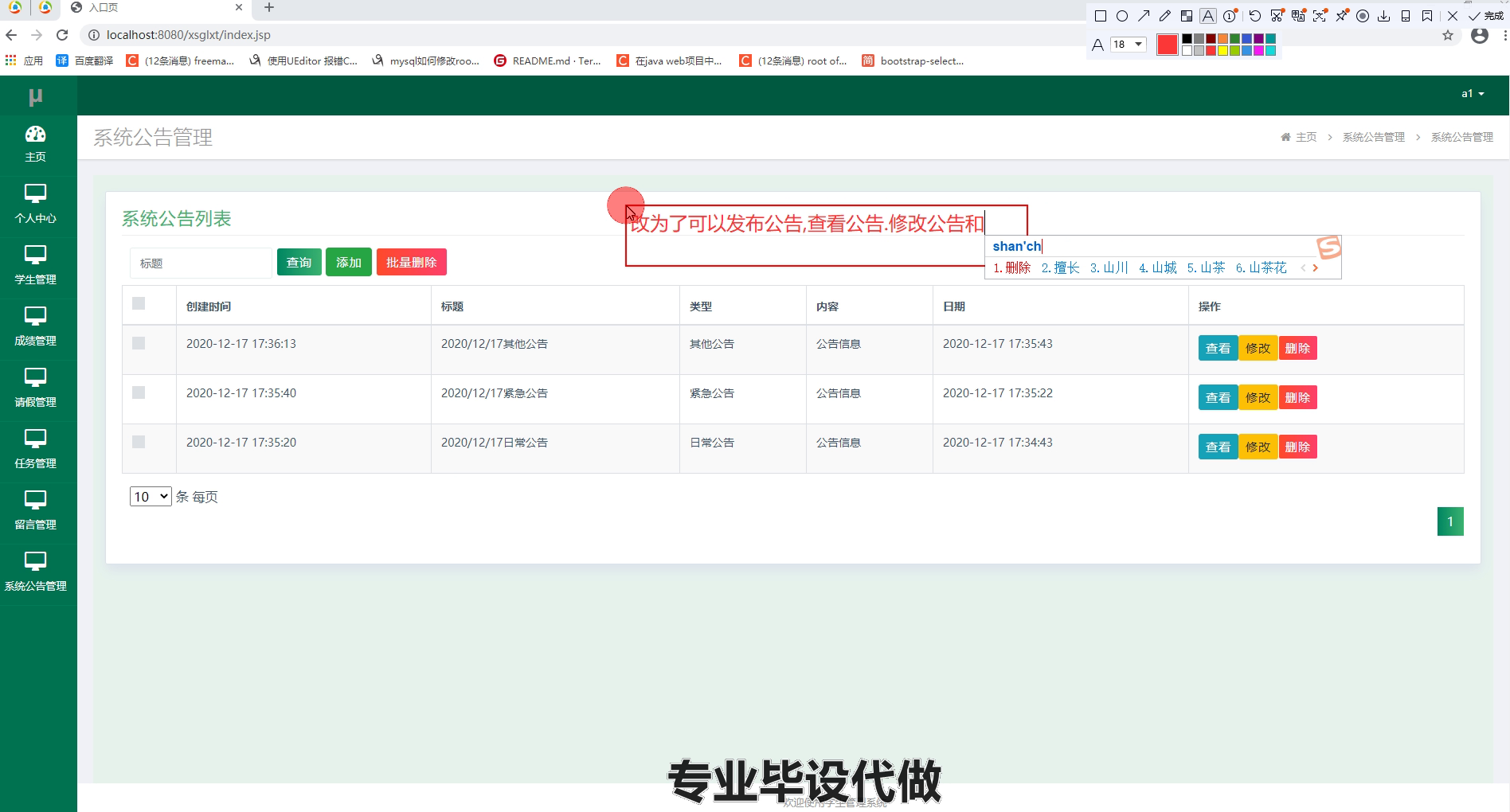Click the send-to-phone icon
This screenshot has height=812, width=1510.
point(1406,16)
